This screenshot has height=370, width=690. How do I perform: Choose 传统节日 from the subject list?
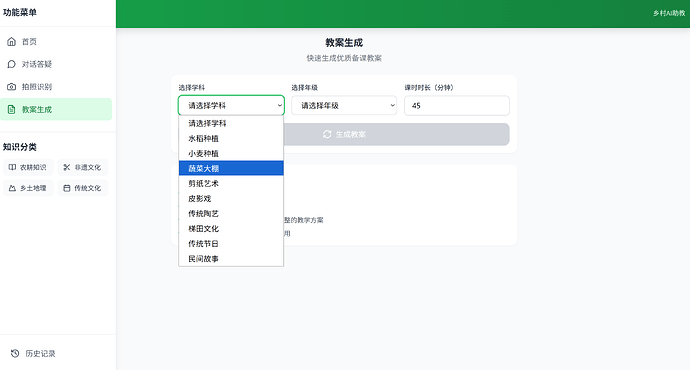click(x=231, y=243)
